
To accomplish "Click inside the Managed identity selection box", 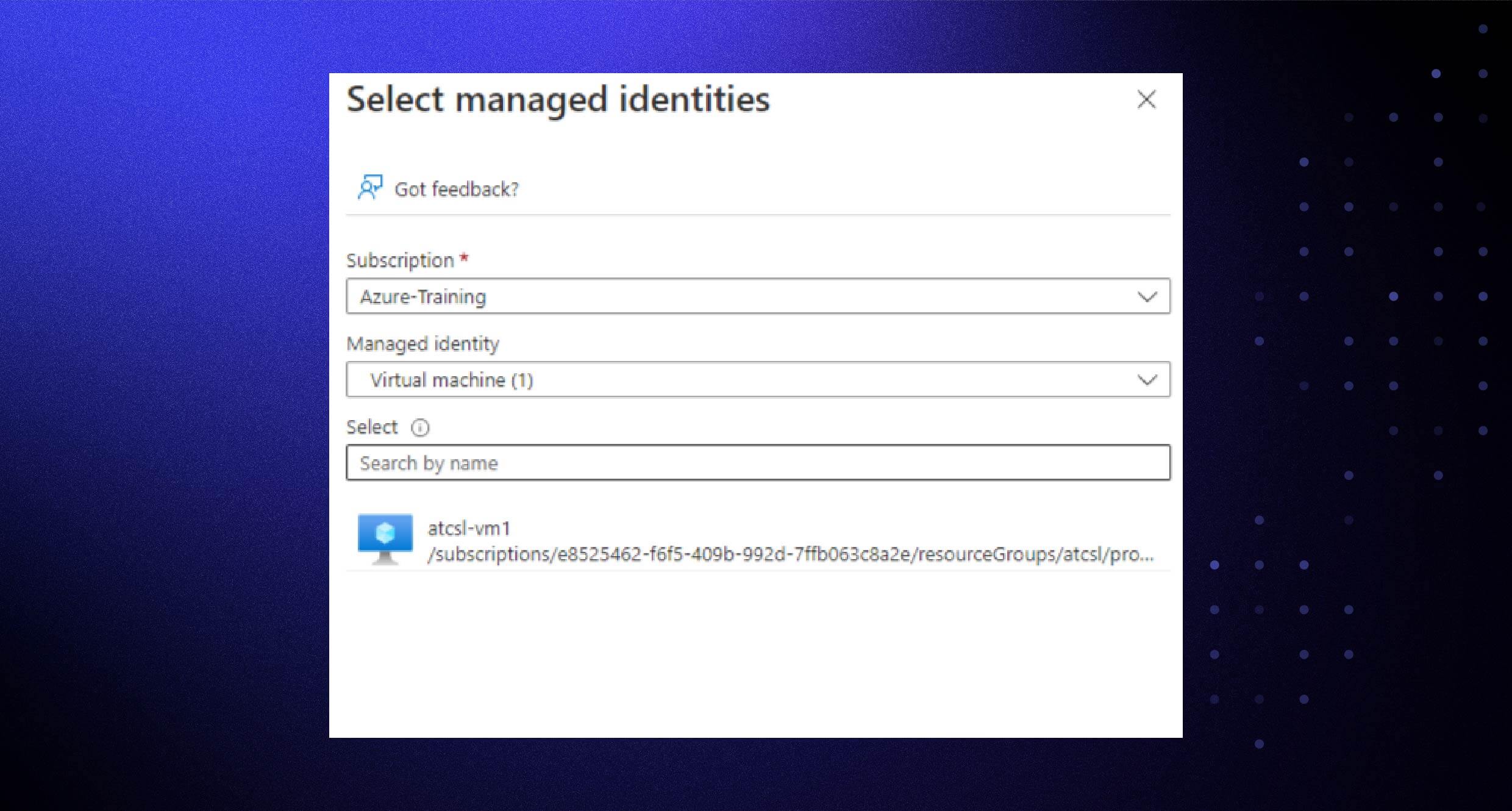I will click(x=756, y=379).
